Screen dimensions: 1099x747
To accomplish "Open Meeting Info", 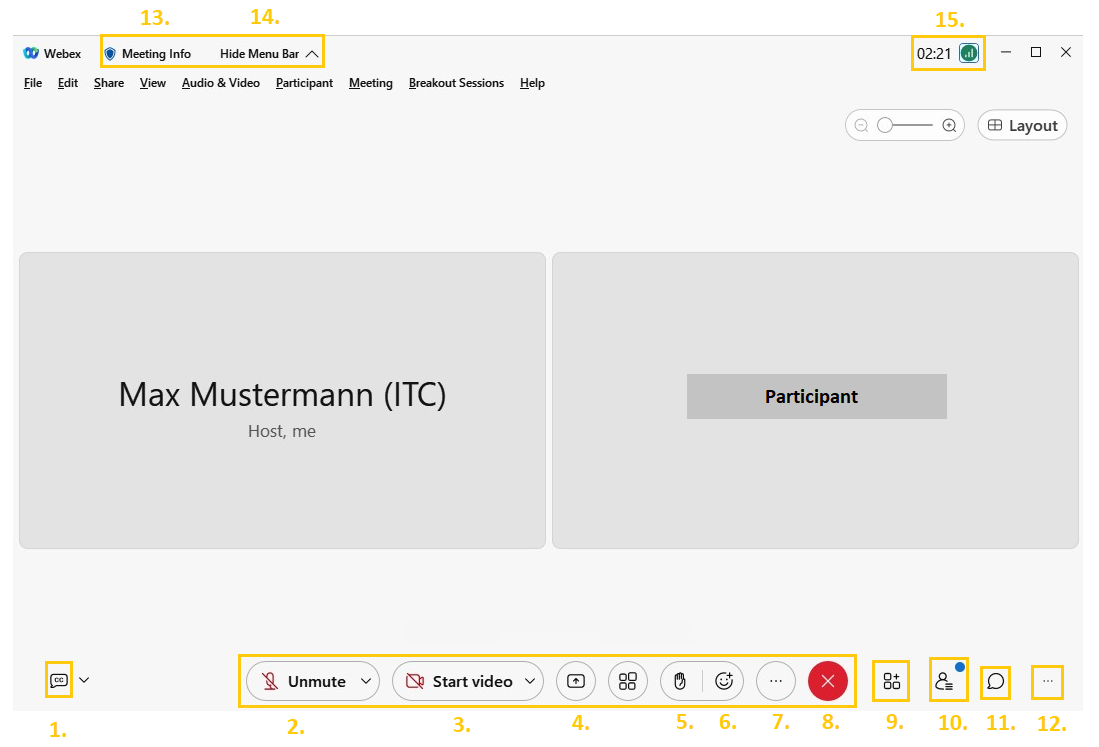I will click(148, 54).
